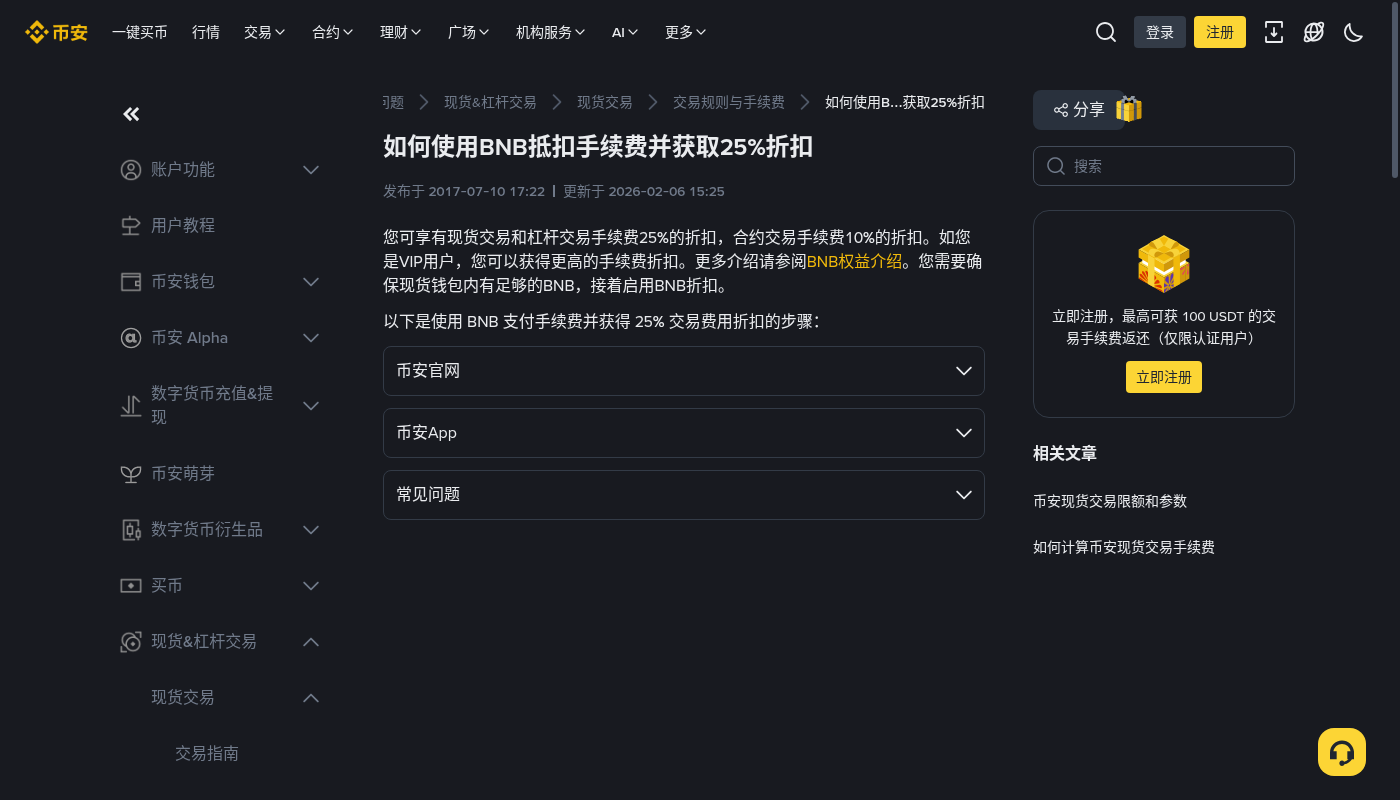Image resolution: width=1400 pixels, height=800 pixels.
Task: Go to 交易规则与手续费 breadcrumb
Action: click(x=729, y=102)
